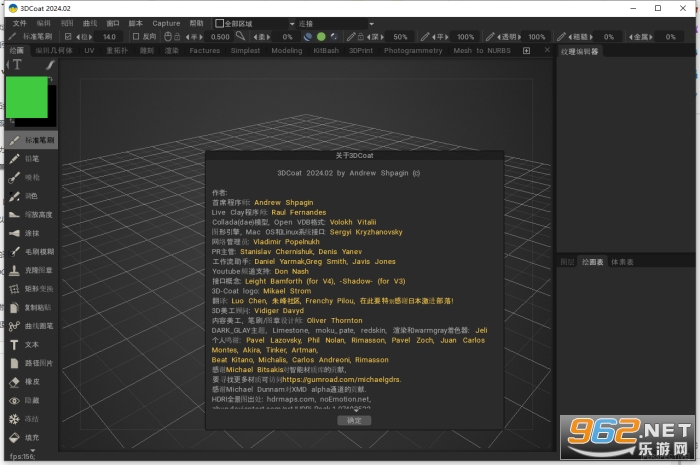Select the 调色 color adjust tool
Viewport: 700px width, 465px height.
coord(31,196)
